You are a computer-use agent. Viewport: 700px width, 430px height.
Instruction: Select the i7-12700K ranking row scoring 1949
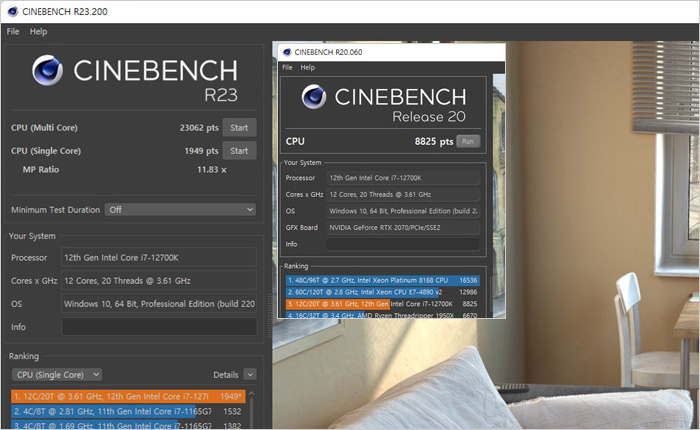pos(128,397)
